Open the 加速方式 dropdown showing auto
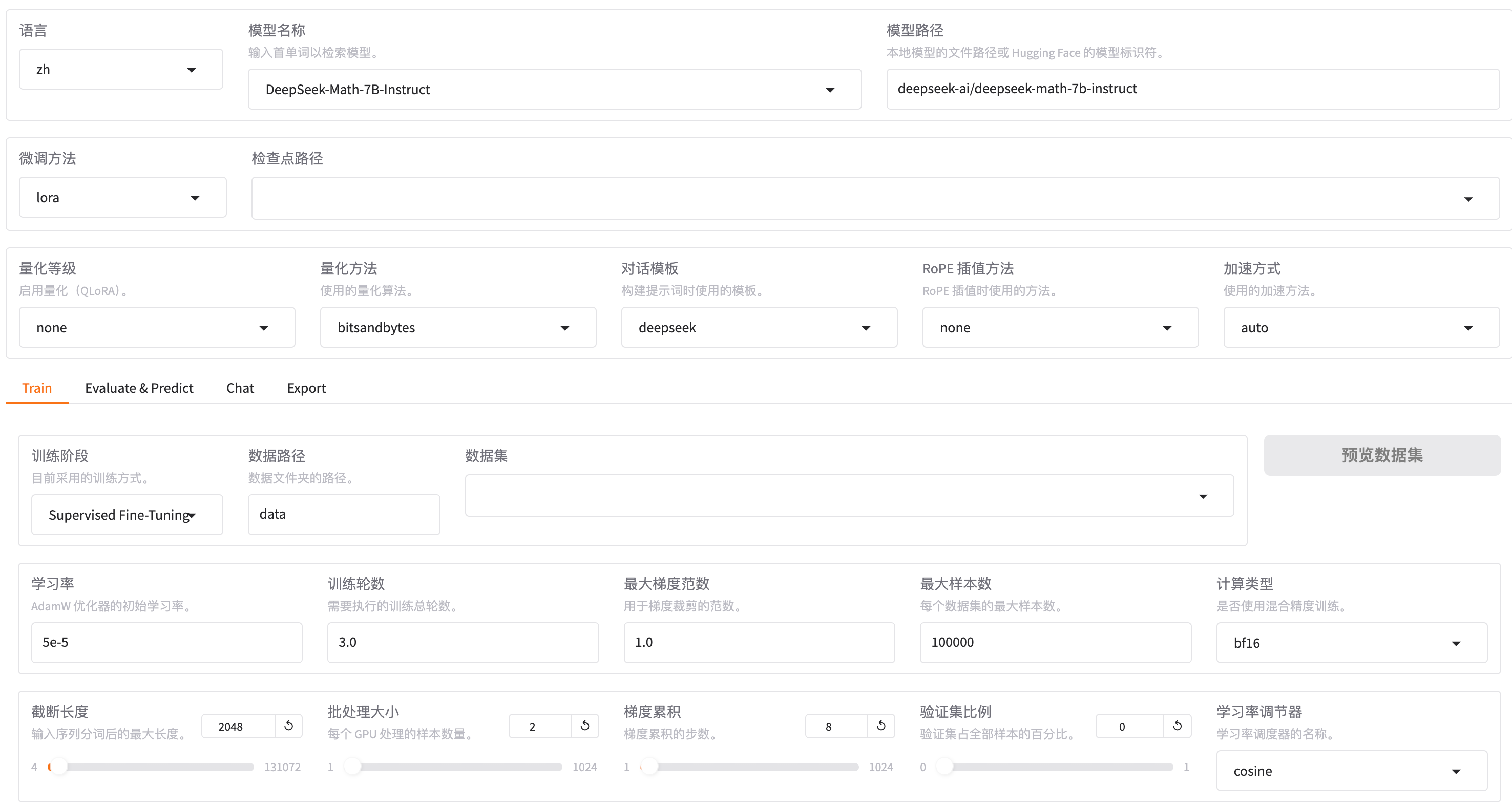Screen dimensions: 1512x807 click(1362, 328)
